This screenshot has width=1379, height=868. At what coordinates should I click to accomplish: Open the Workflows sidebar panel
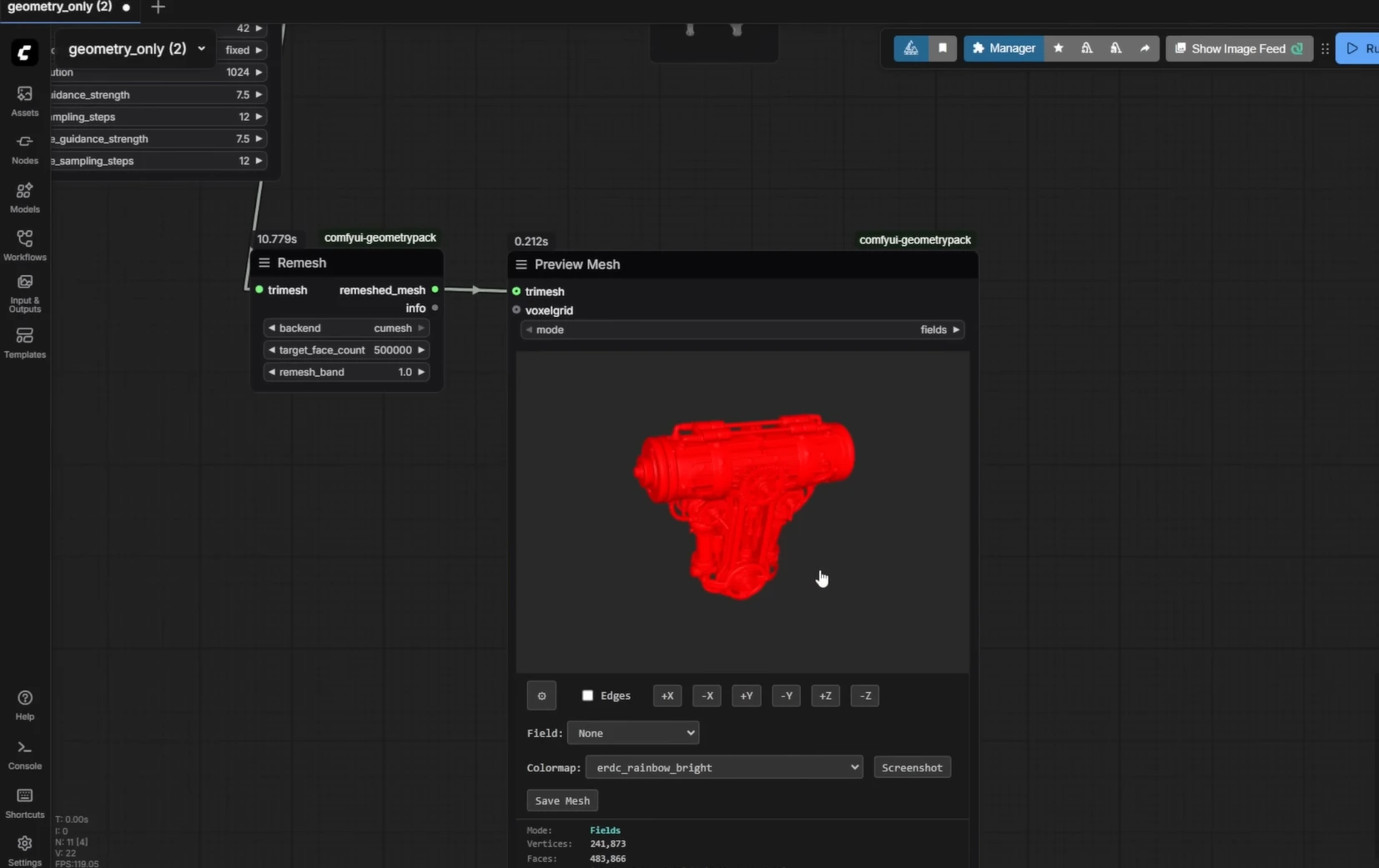tap(24, 245)
